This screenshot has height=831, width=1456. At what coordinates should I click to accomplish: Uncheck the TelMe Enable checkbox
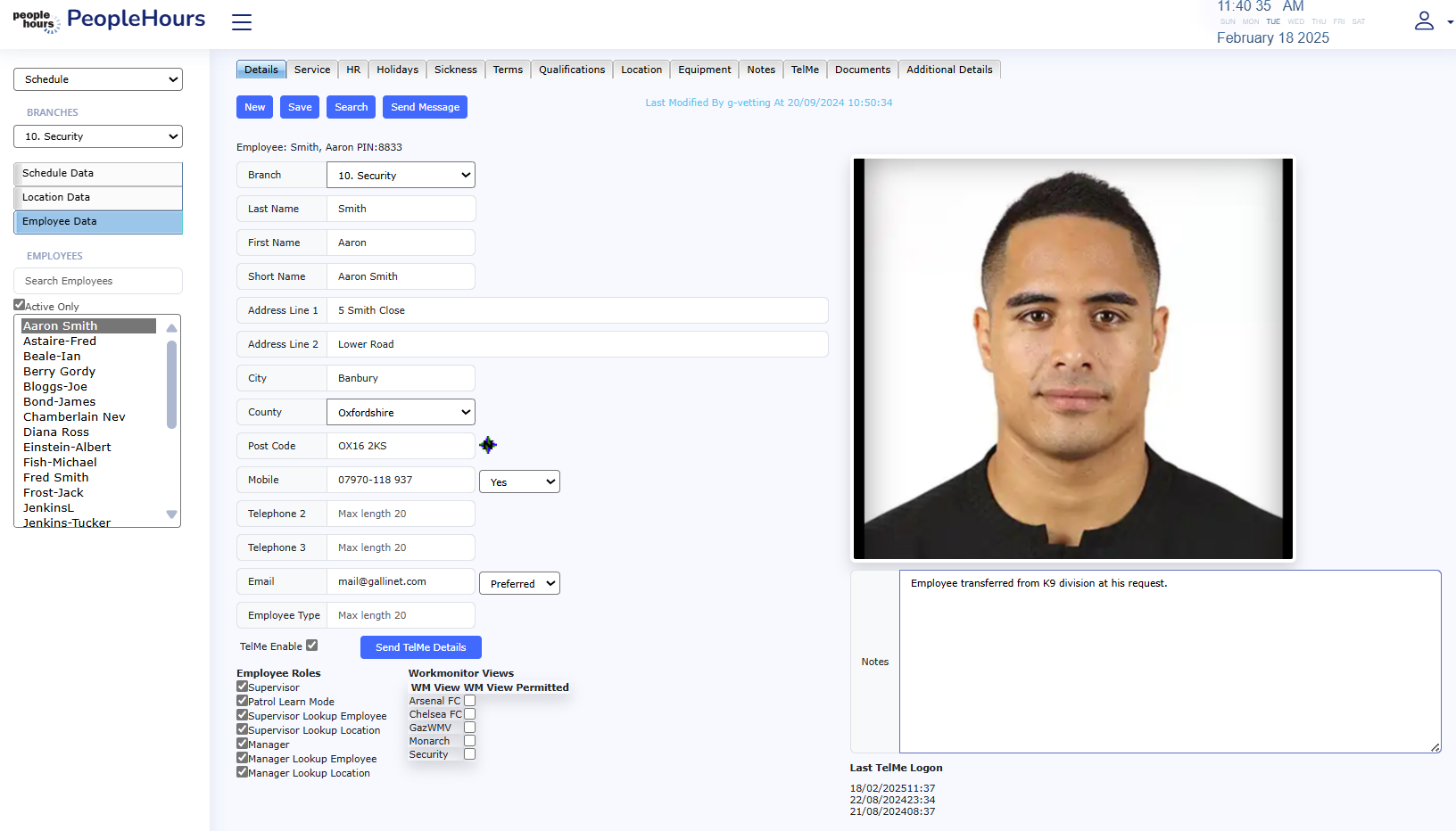tap(312, 646)
